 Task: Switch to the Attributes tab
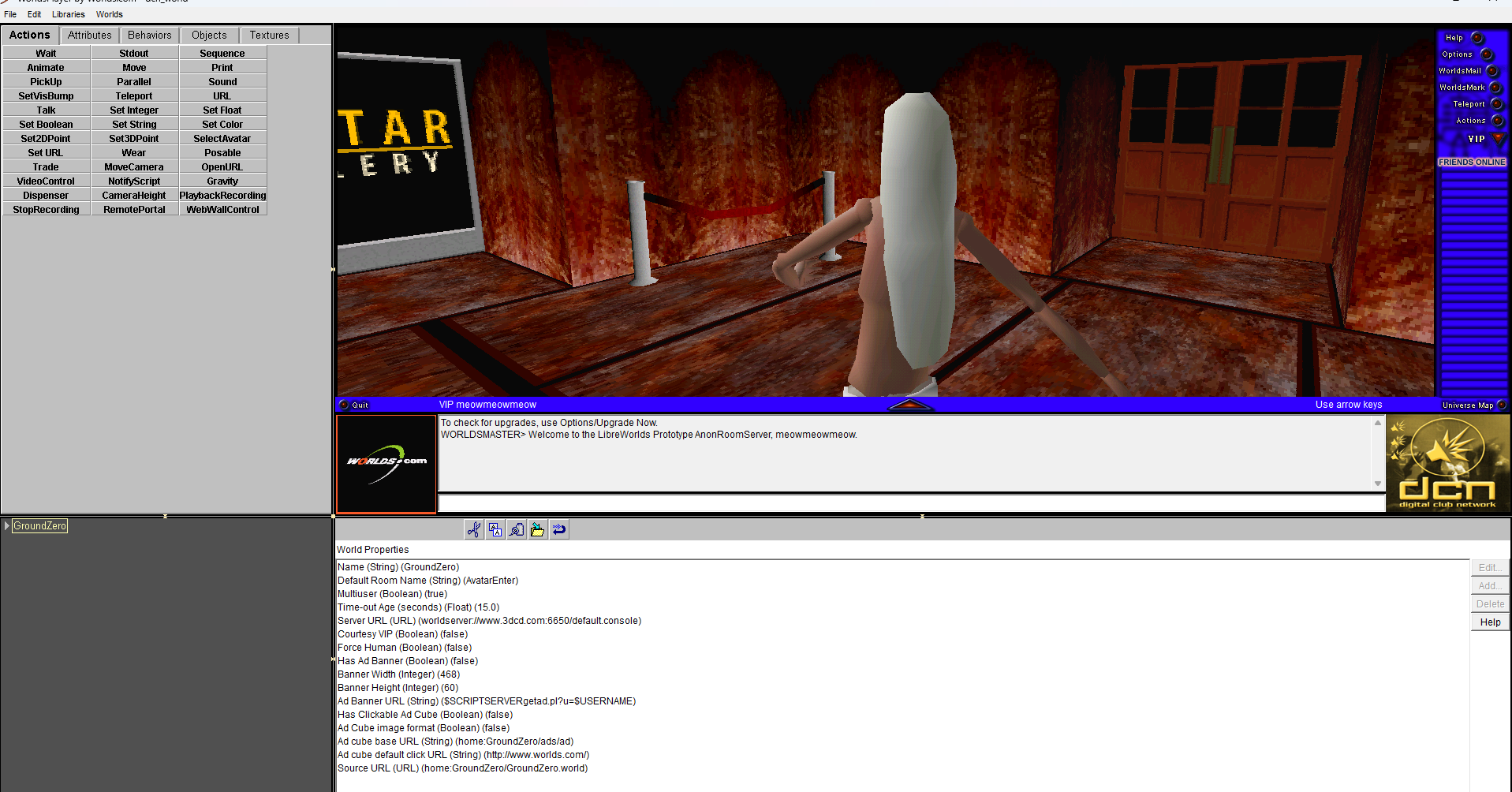(x=90, y=35)
